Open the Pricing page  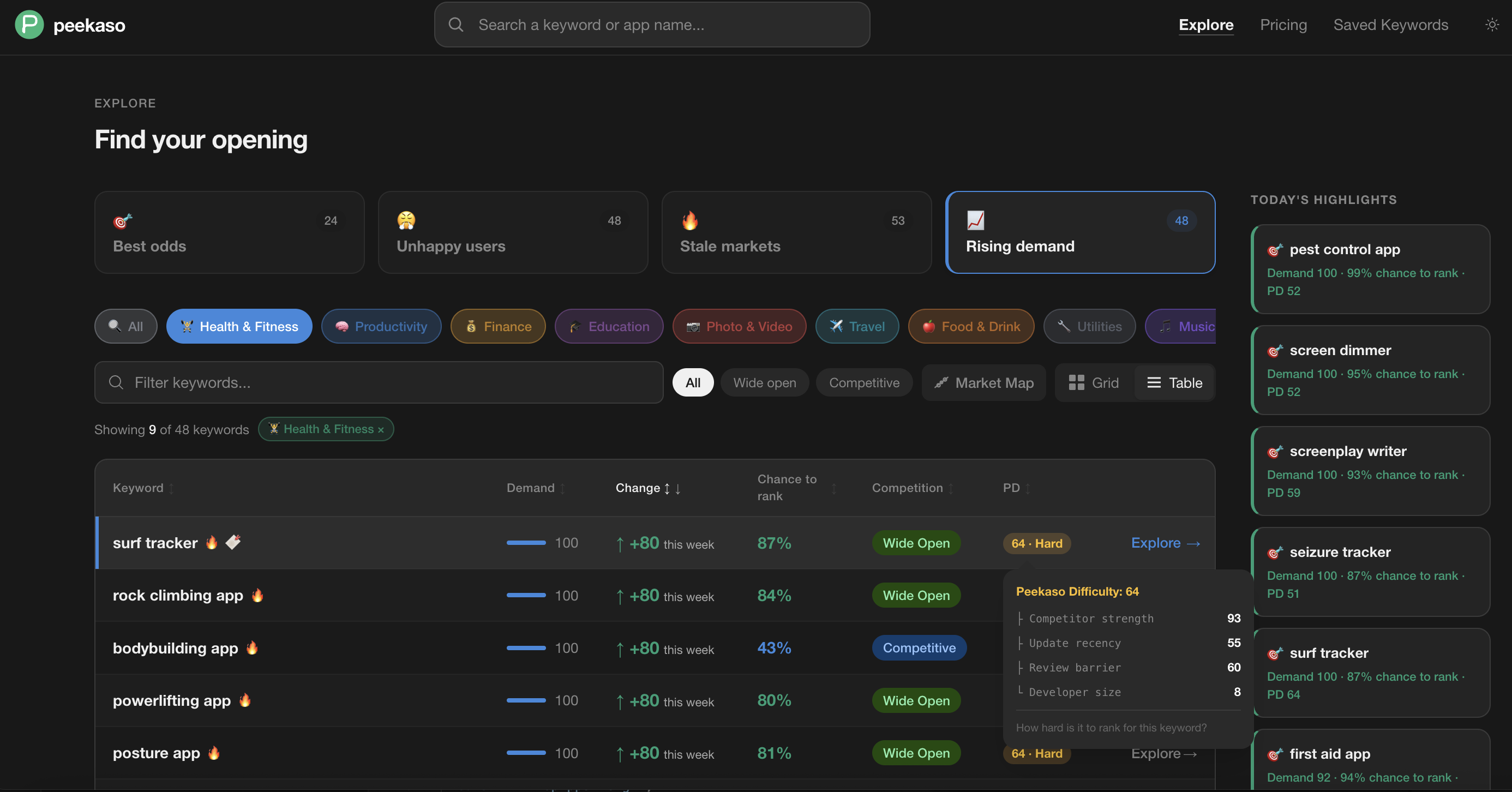click(1283, 25)
